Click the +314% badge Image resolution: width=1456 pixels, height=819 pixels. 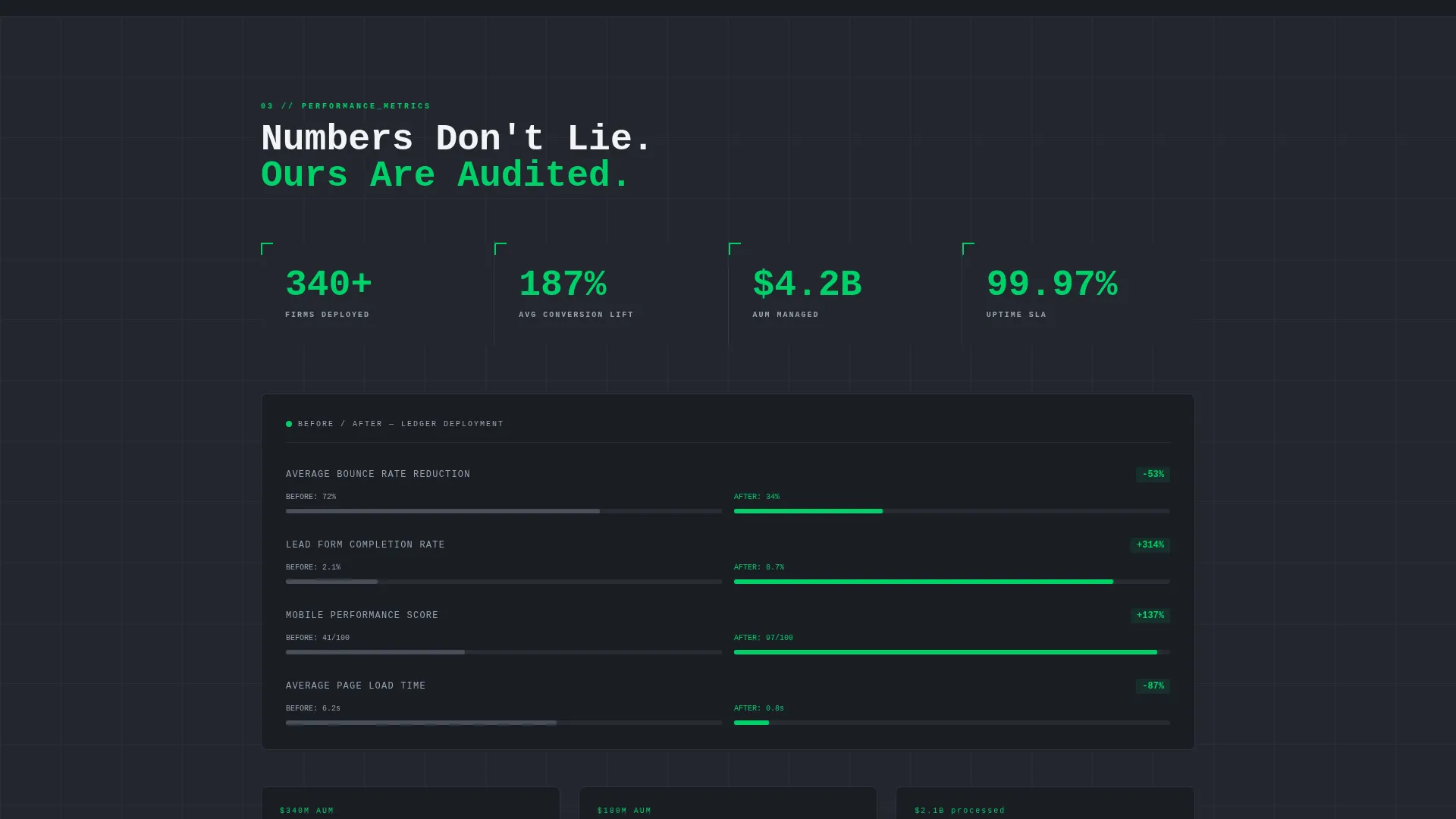coord(1150,545)
